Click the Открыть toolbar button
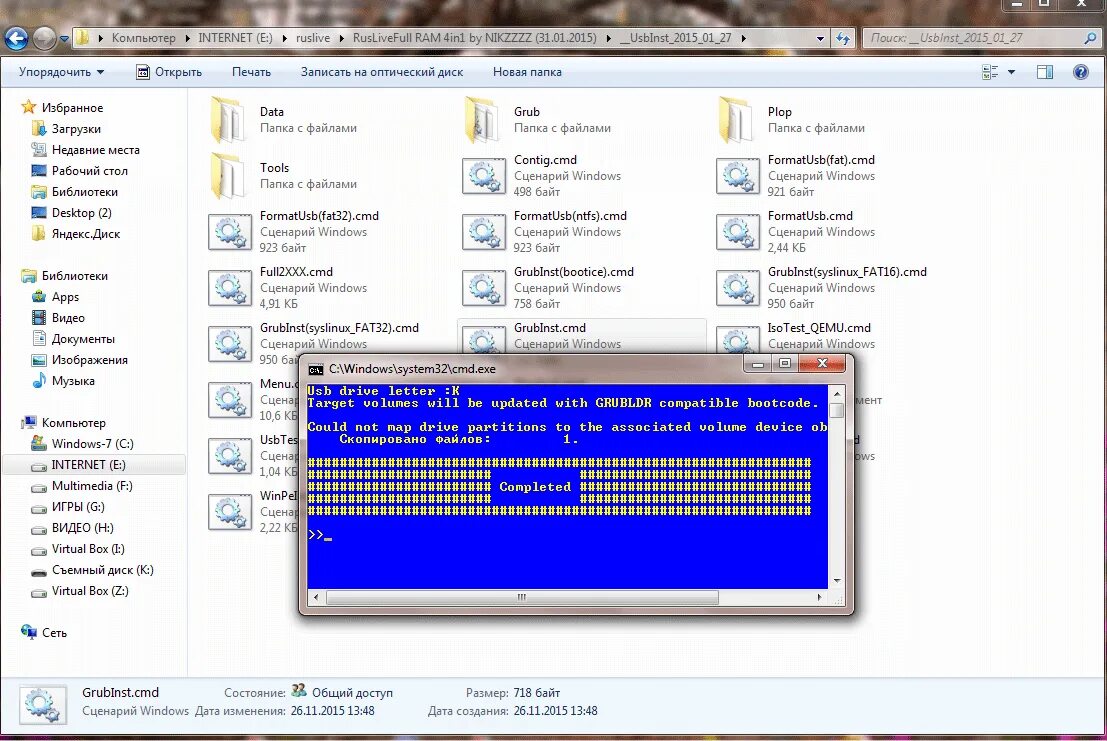 [169, 72]
